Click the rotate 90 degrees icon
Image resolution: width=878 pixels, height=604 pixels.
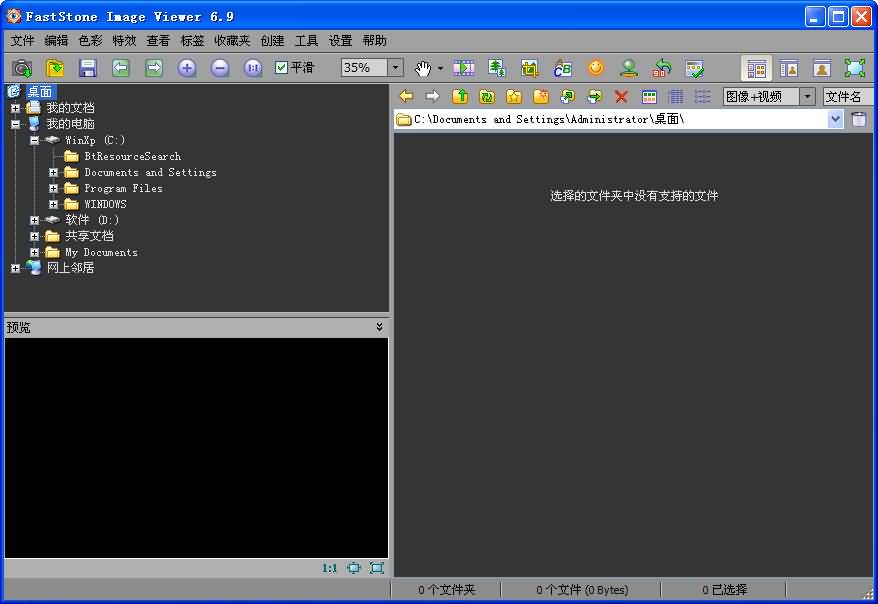[662, 68]
